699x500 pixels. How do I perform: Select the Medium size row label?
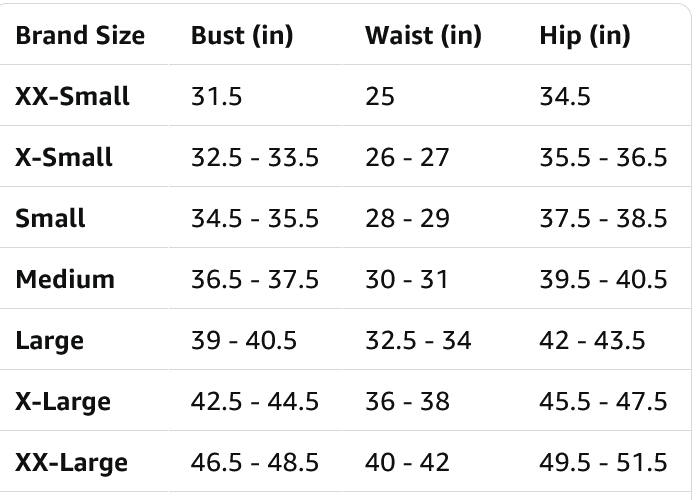click(x=65, y=280)
